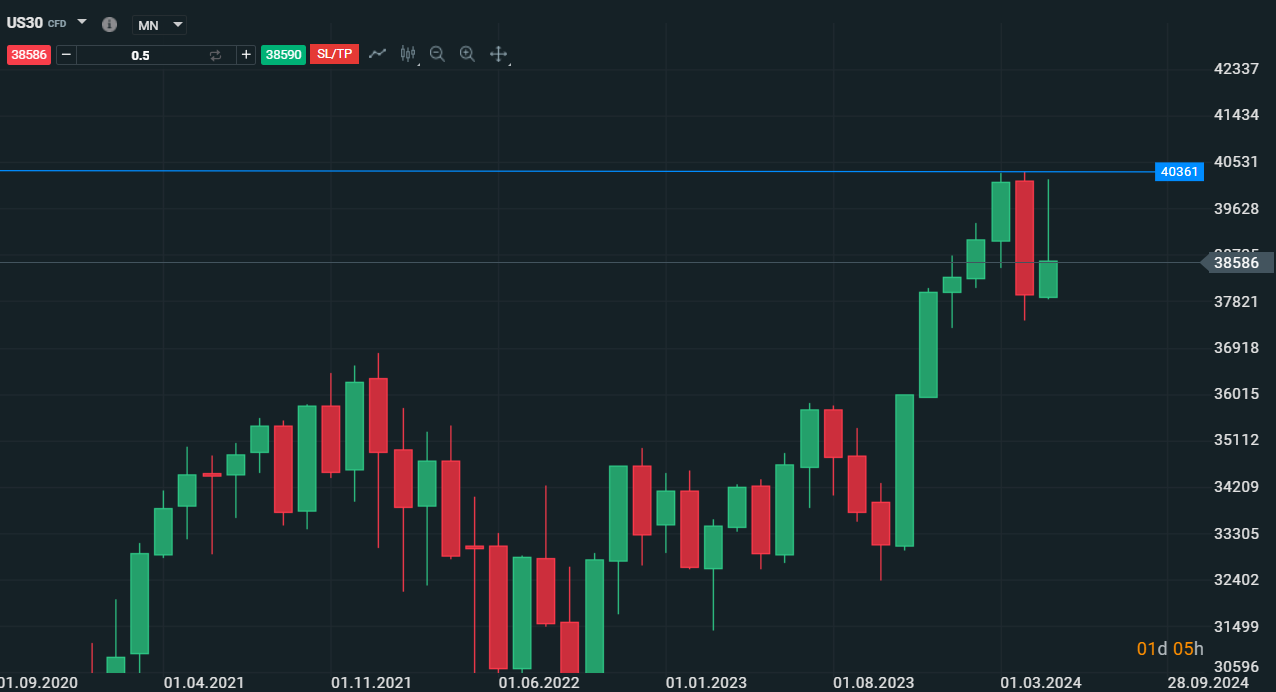The width and height of the screenshot is (1276, 692).
Task: Click the blue horizontal line at 40361
Action: (x=600, y=171)
